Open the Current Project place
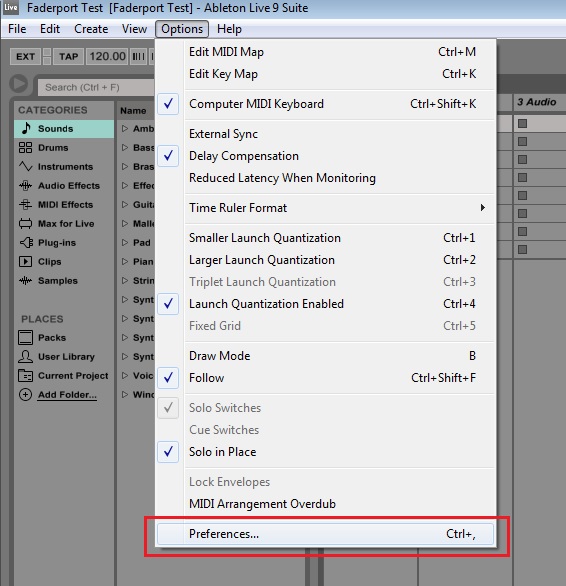Viewport: 566px width, 586px height. click(64, 376)
